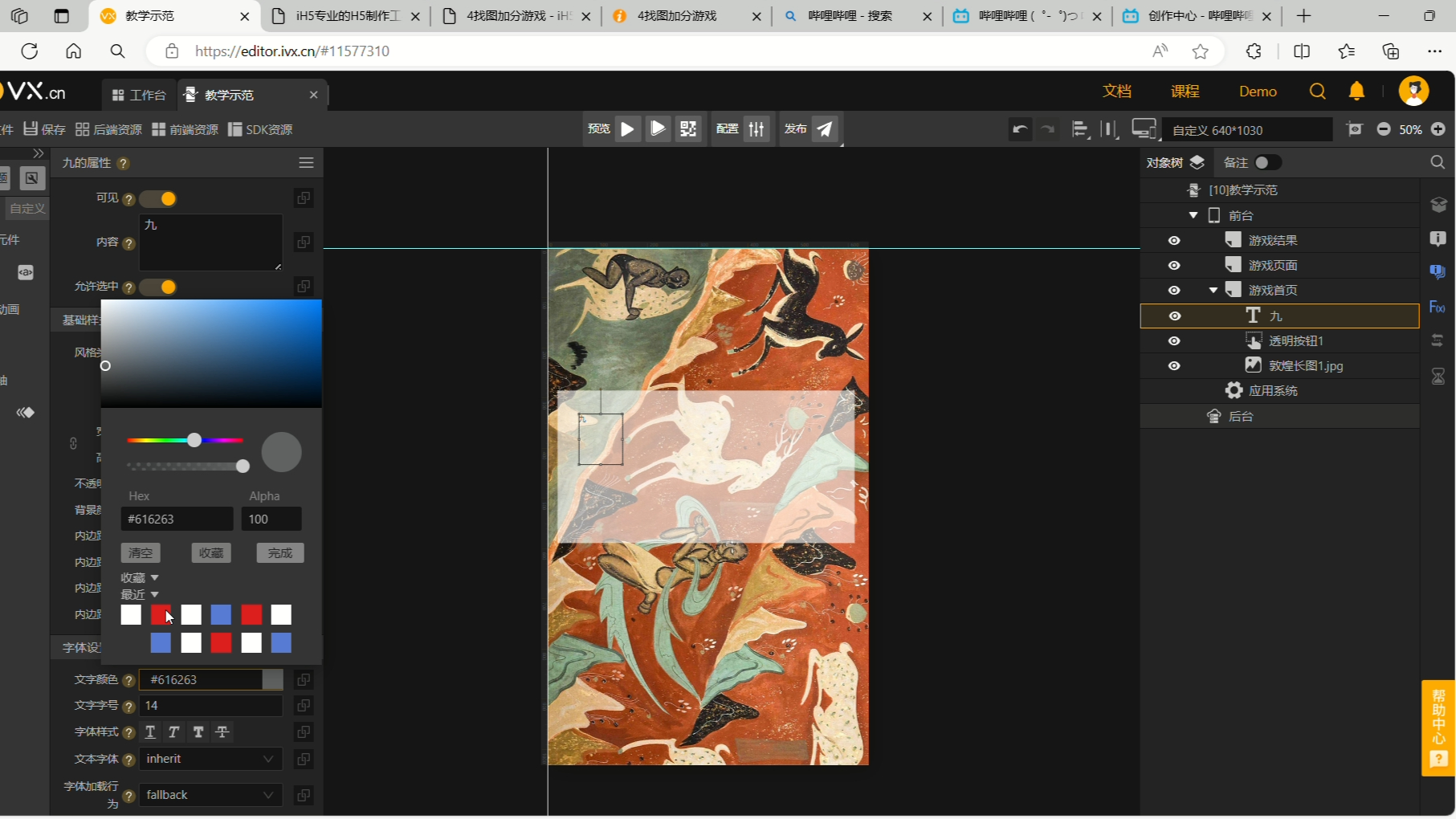1456x819 pixels.
Task: Open SDK资源 menu
Action: 260,129
